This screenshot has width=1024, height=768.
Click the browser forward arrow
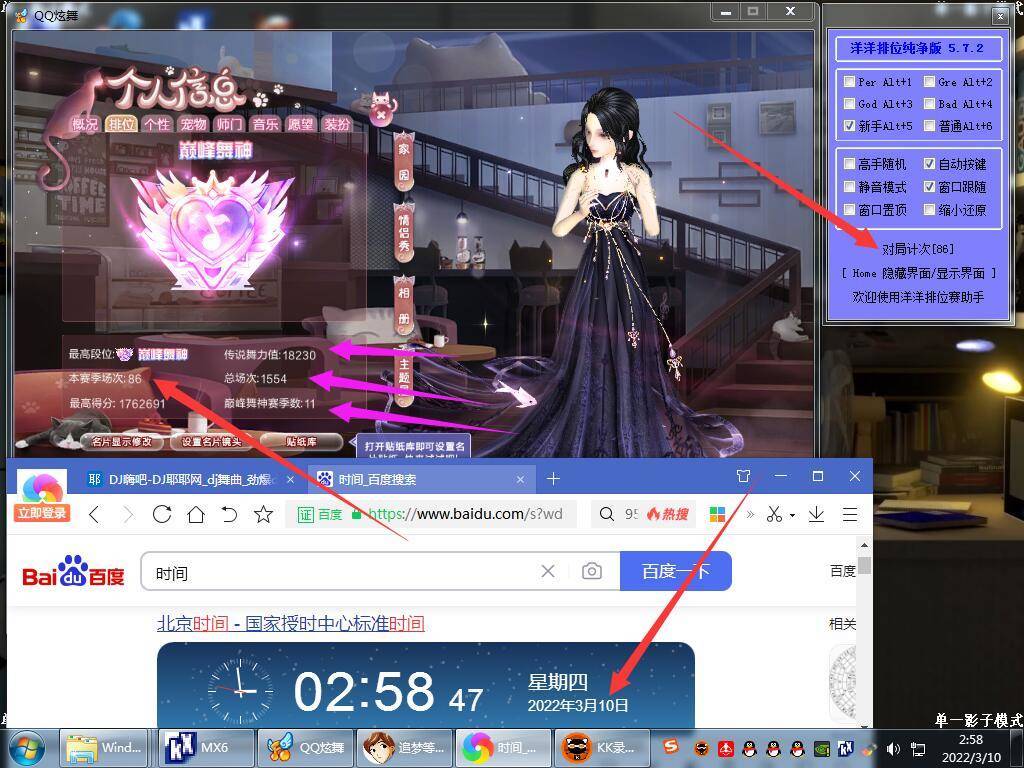pyautogui.click(x=128, y=515)
